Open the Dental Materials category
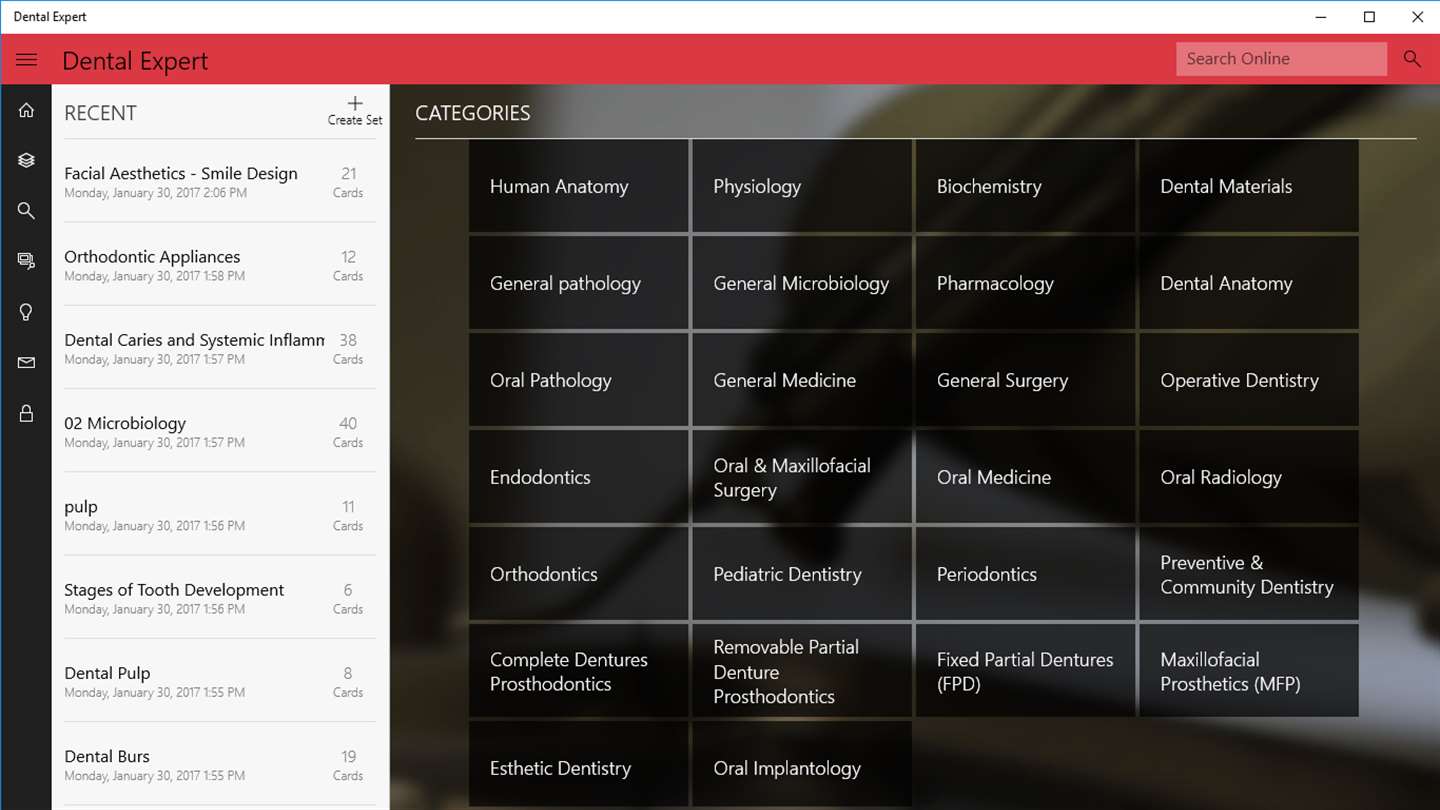 pyautogui.click(x=1249, y=186)
